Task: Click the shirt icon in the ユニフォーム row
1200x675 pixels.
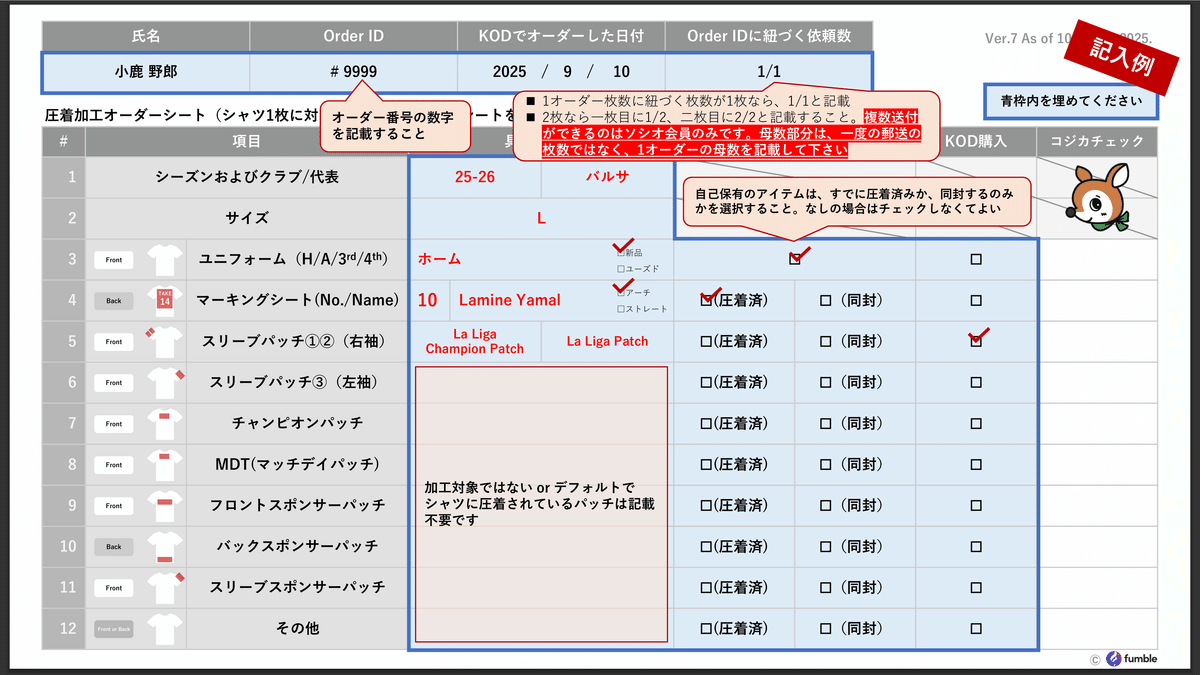Action: (165, 260)
